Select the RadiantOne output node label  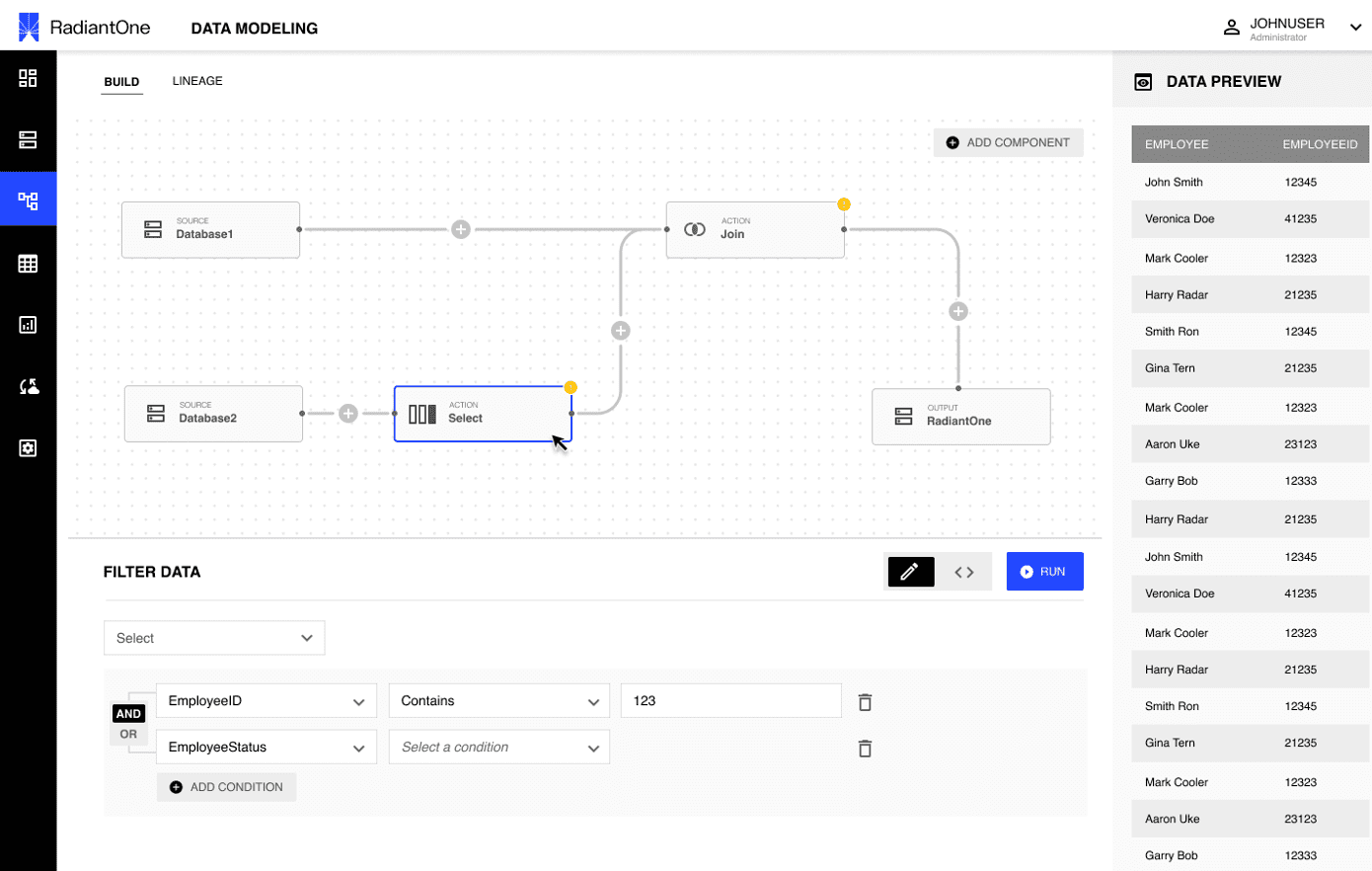(959, 422)
